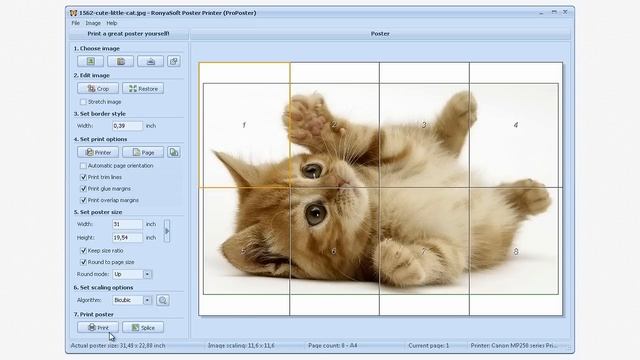Click the poster Width input field

click(x=127, y=224)
